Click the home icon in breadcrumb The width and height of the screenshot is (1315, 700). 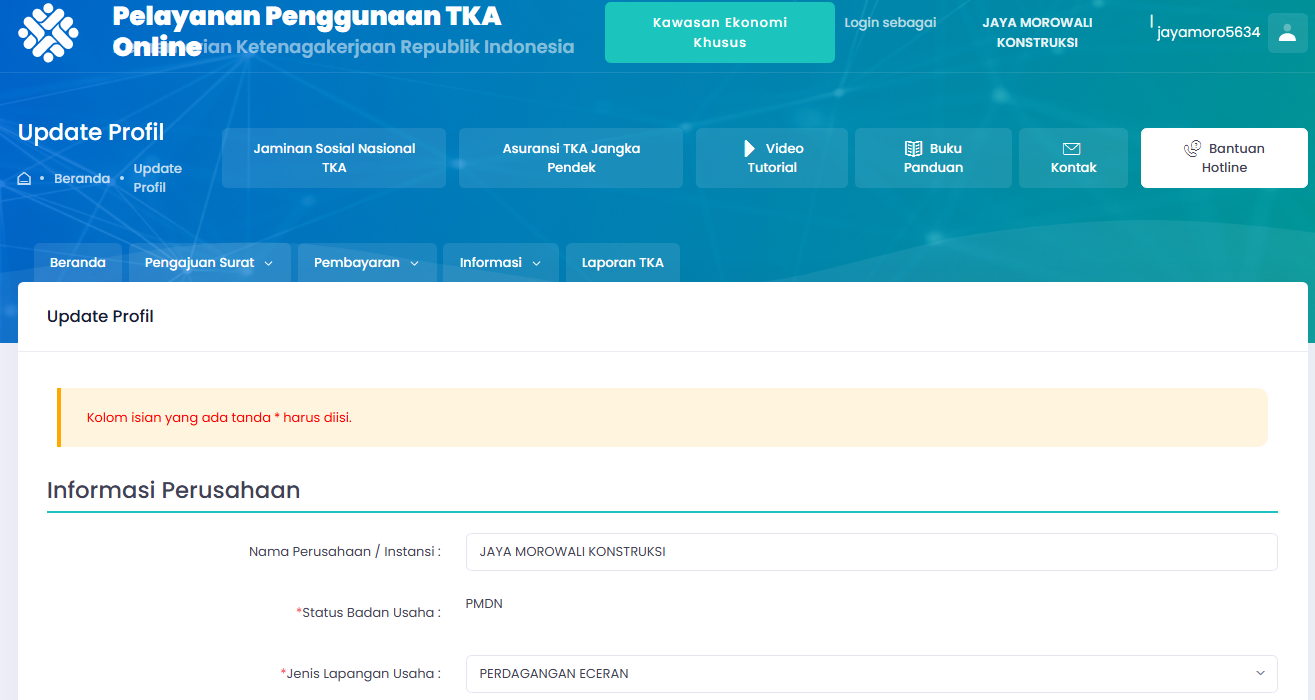25,179
